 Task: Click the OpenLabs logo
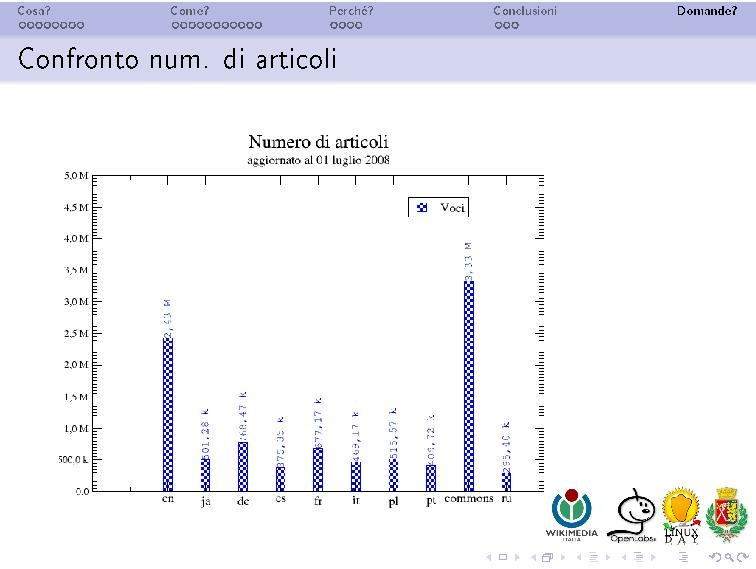click(633, 516)
